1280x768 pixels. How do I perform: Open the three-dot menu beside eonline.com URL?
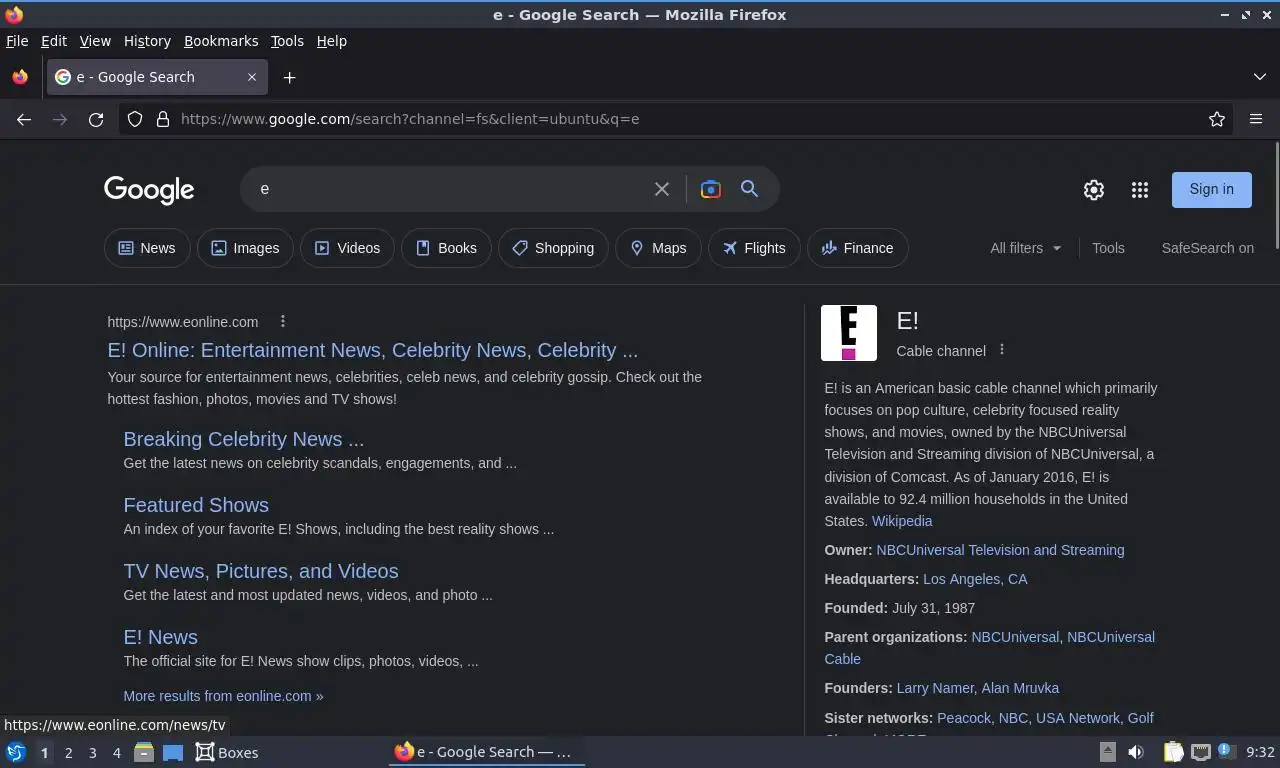(283, 321)
